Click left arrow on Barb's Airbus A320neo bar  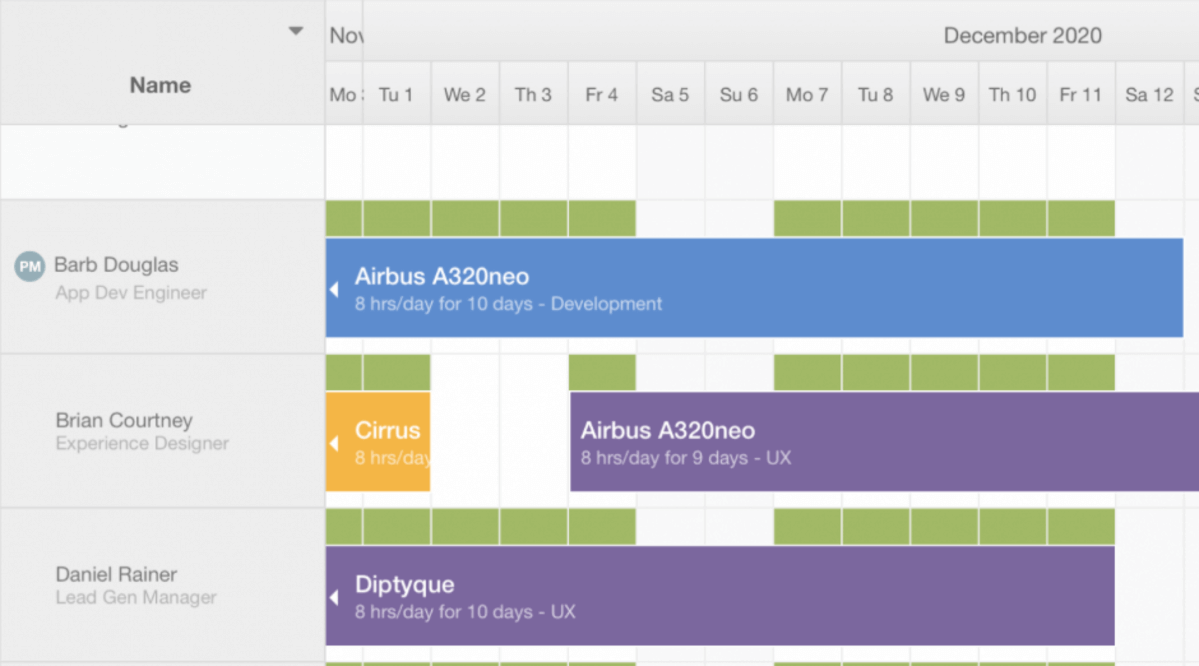click(x=334, y=289)
